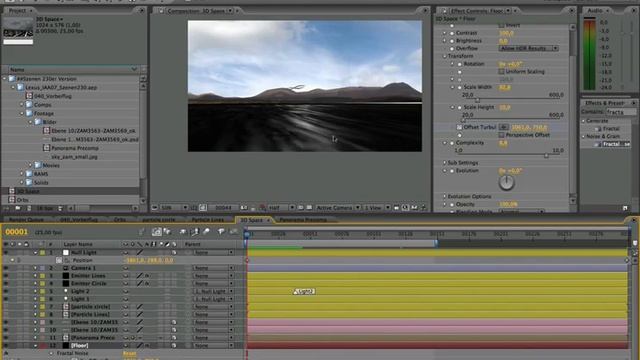Select the Effects & Presets tab
The height and width of the screenshot is (360, 640).
click(604, 103)
